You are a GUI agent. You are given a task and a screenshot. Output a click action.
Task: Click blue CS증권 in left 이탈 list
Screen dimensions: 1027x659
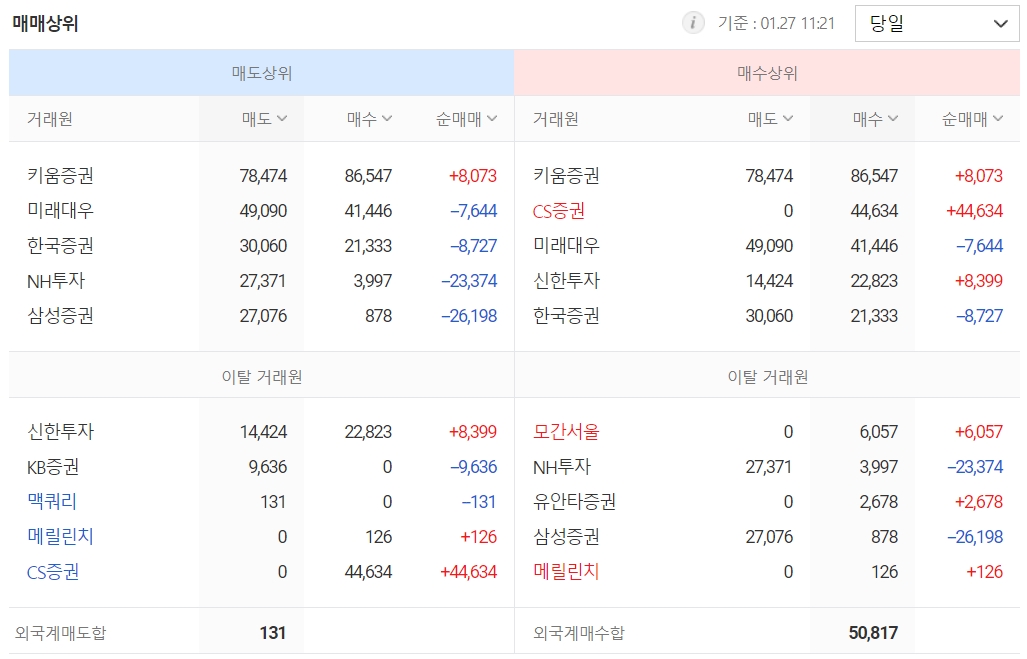coord(53,572)
